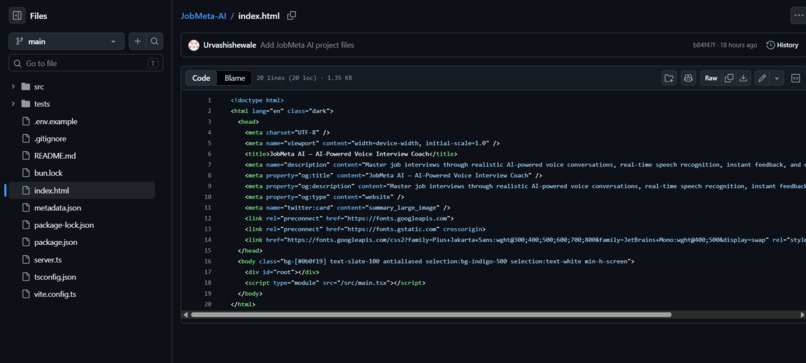Switch to the Blame tab
Screen dimensions: 806x363
point(234,78)
